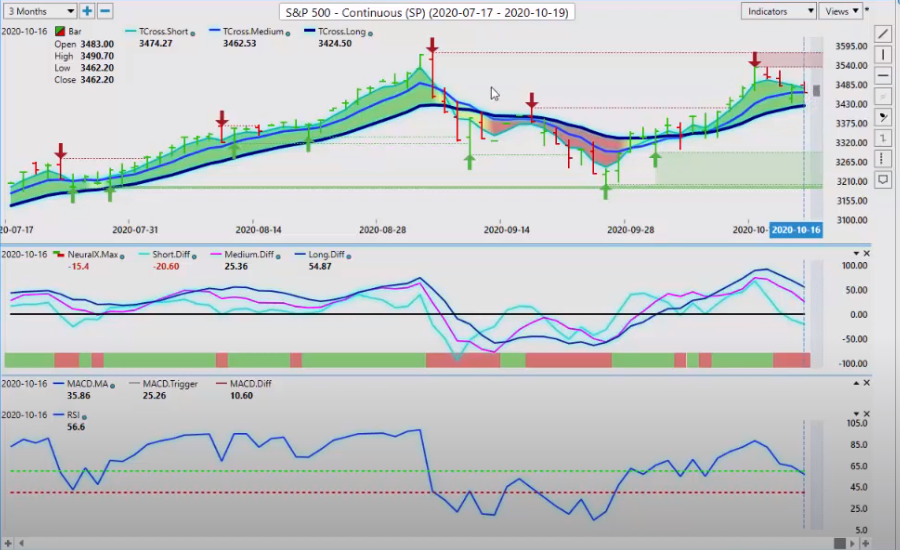Click the dot beside Medium.Diff
Image resolution: width=900 pixels, height=550 pixels.
[278, 257]
